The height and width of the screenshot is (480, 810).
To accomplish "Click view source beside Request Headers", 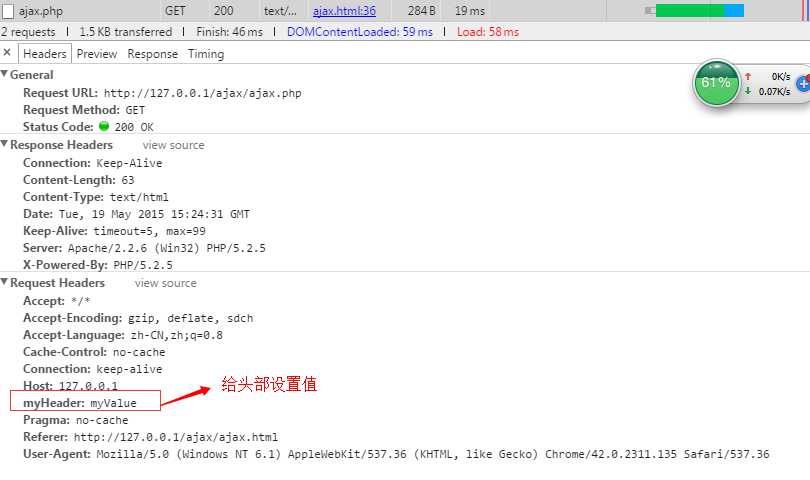I will 166,283.
